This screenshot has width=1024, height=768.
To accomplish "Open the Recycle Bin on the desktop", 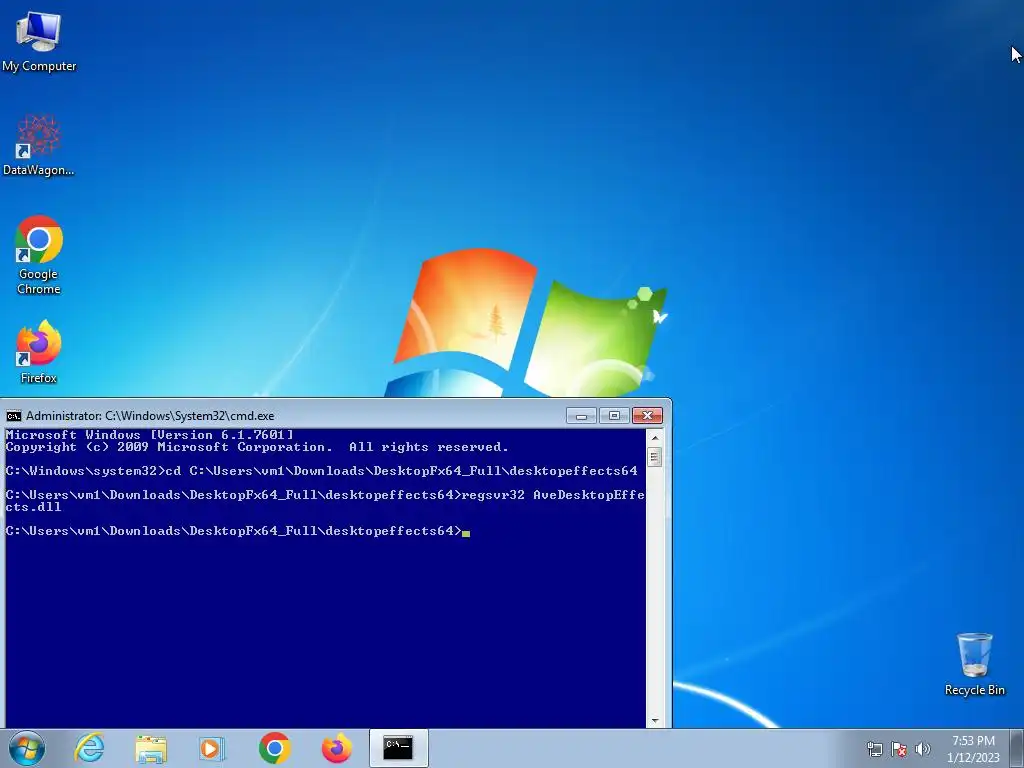I will pos(974,664).
